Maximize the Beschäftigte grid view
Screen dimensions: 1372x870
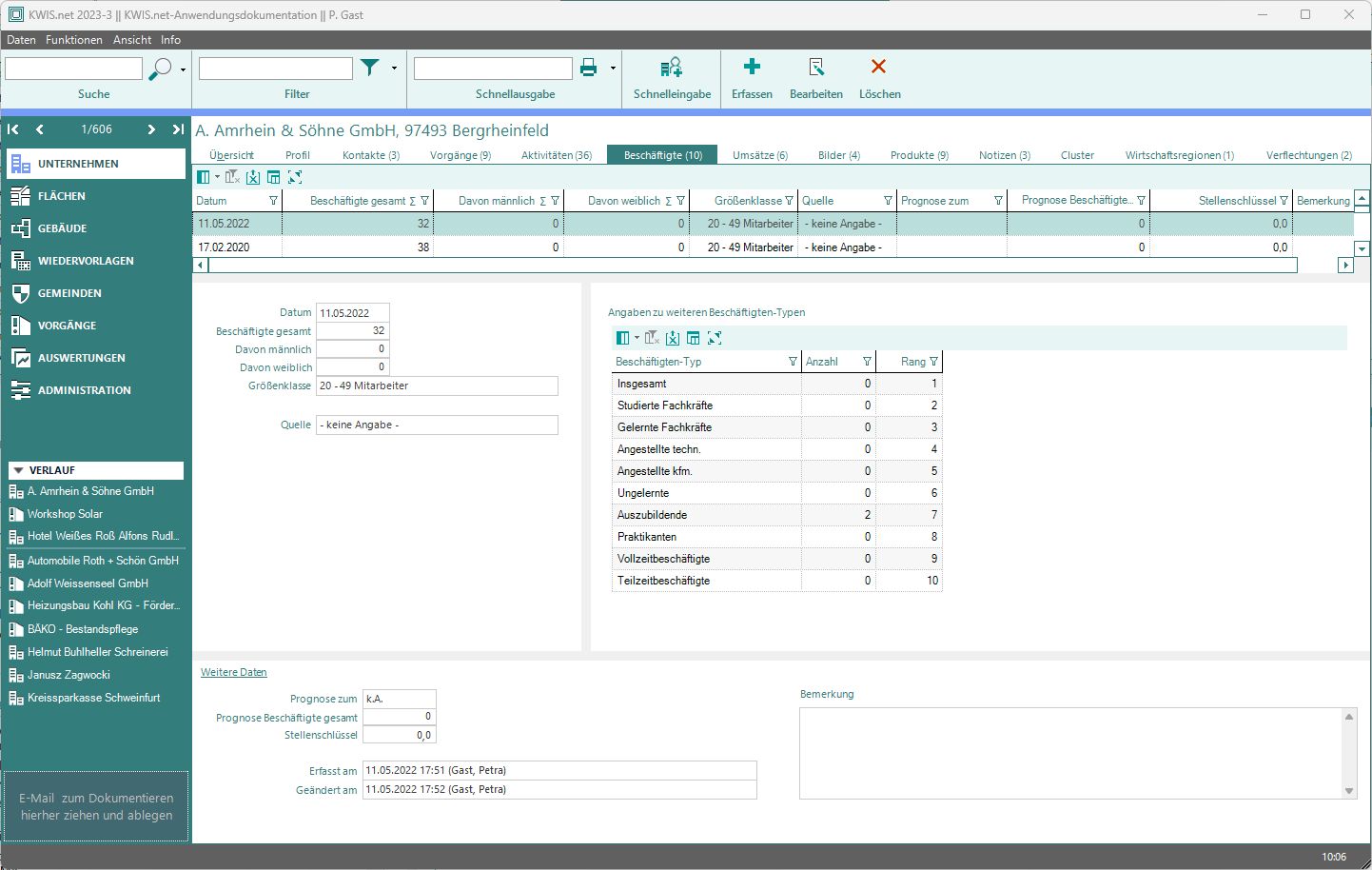[x=295, y=177]
